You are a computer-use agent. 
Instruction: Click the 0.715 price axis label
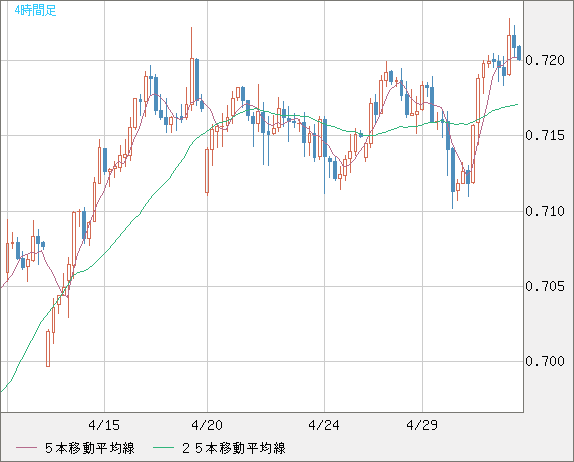pos(545,135)
